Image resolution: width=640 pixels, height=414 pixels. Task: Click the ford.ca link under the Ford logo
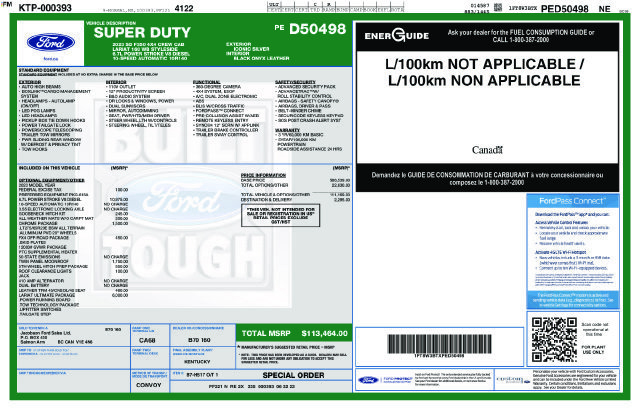click(51, 59)
